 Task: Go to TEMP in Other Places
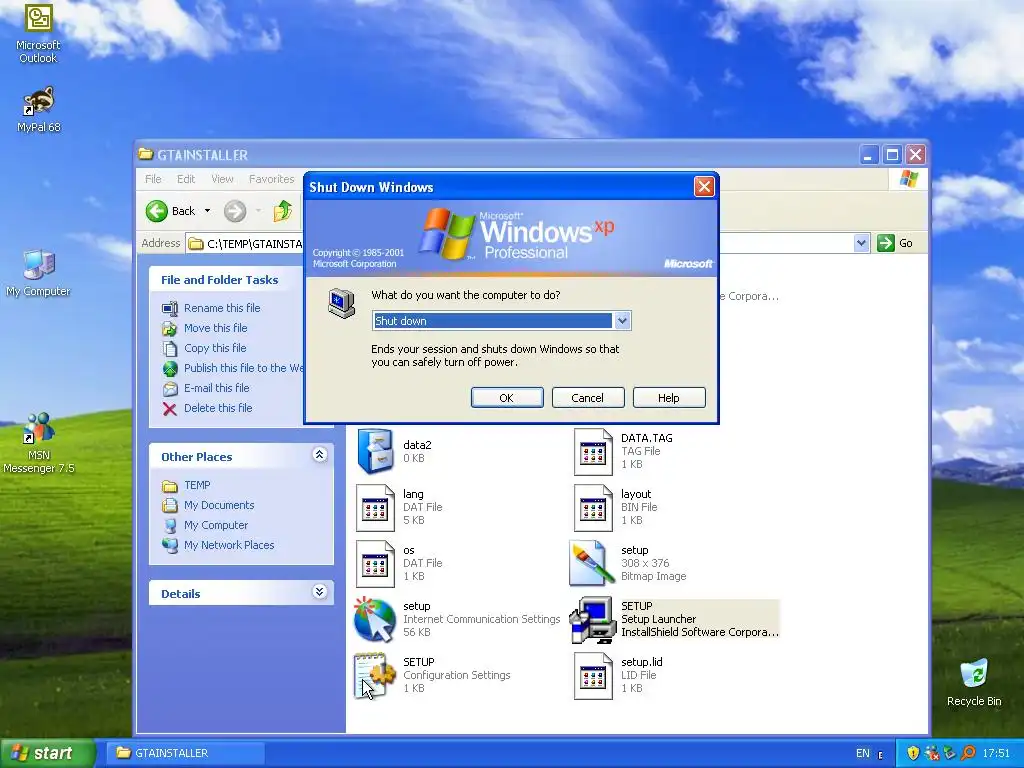pos(197,485)
